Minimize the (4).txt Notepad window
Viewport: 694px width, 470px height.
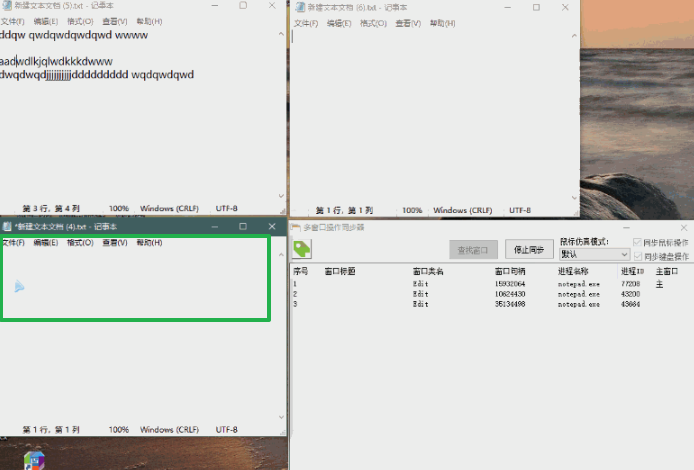pyautogui.click(x=215, y=227)
